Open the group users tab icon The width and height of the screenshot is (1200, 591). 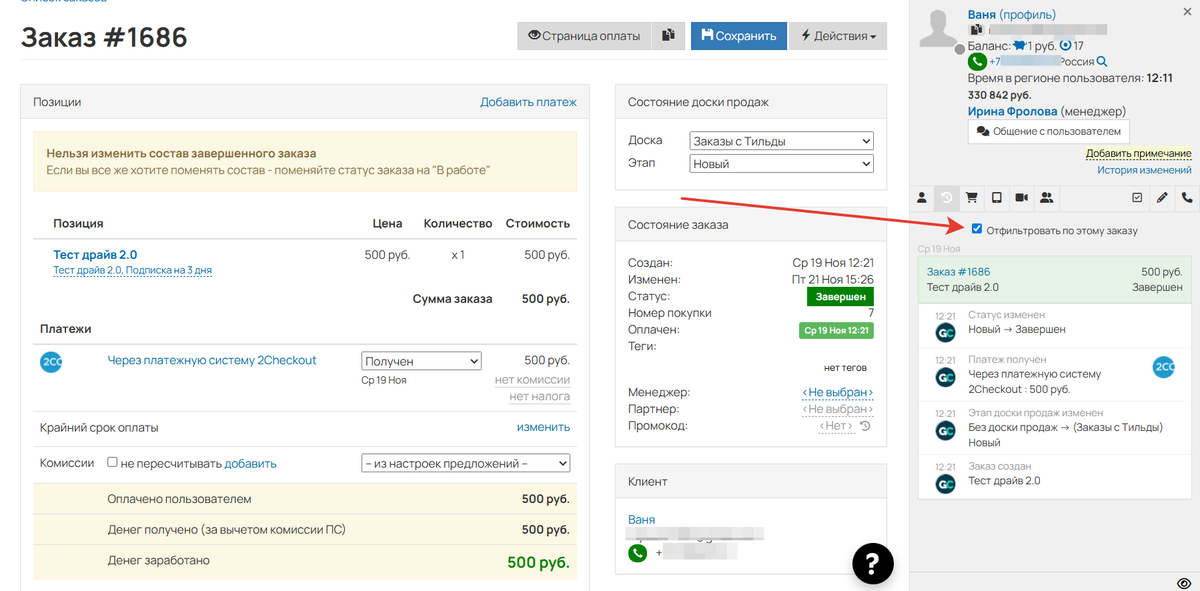[x=1046, y=198]
